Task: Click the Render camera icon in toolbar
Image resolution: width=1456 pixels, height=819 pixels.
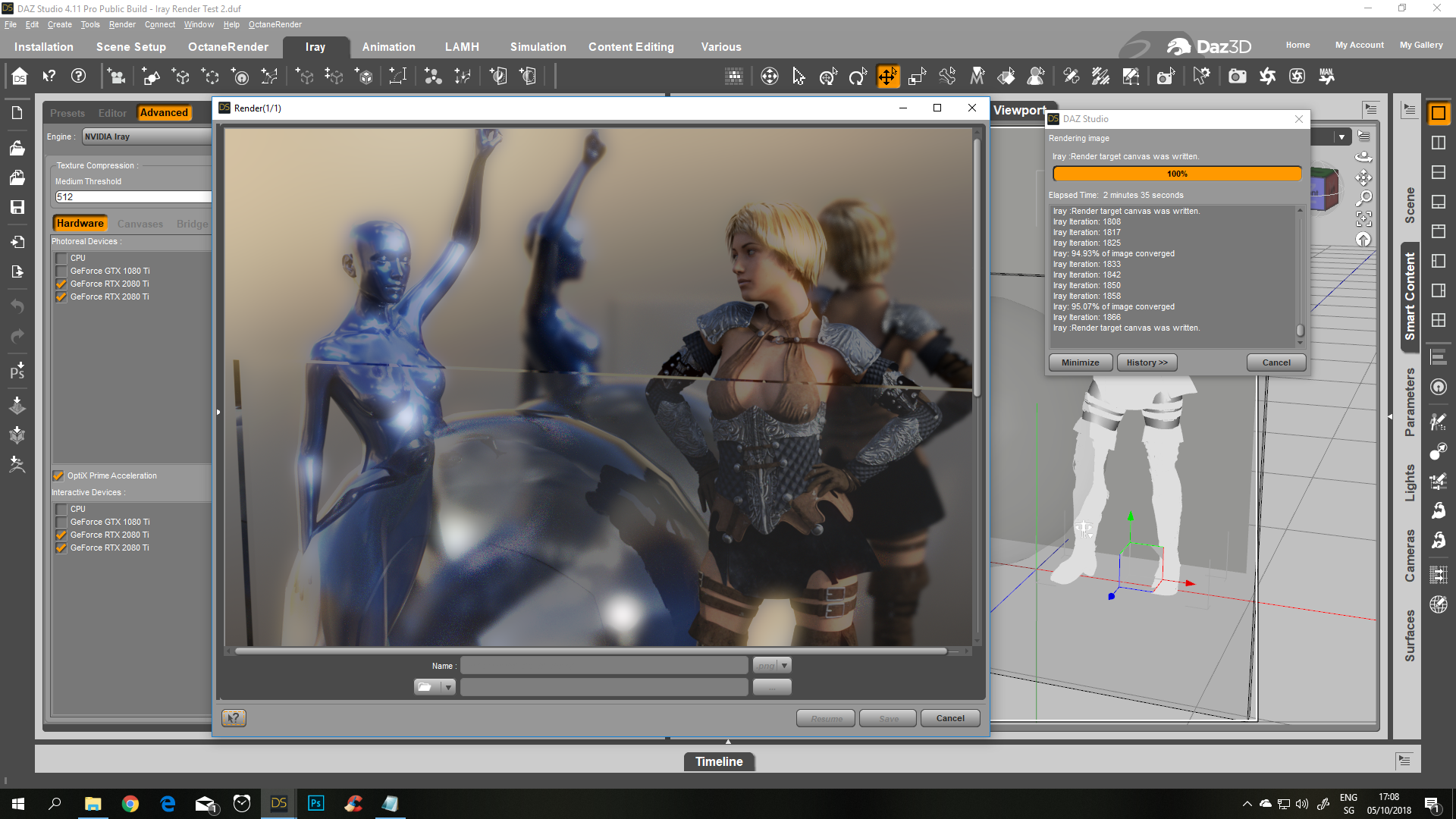Action: point(1237,76)
